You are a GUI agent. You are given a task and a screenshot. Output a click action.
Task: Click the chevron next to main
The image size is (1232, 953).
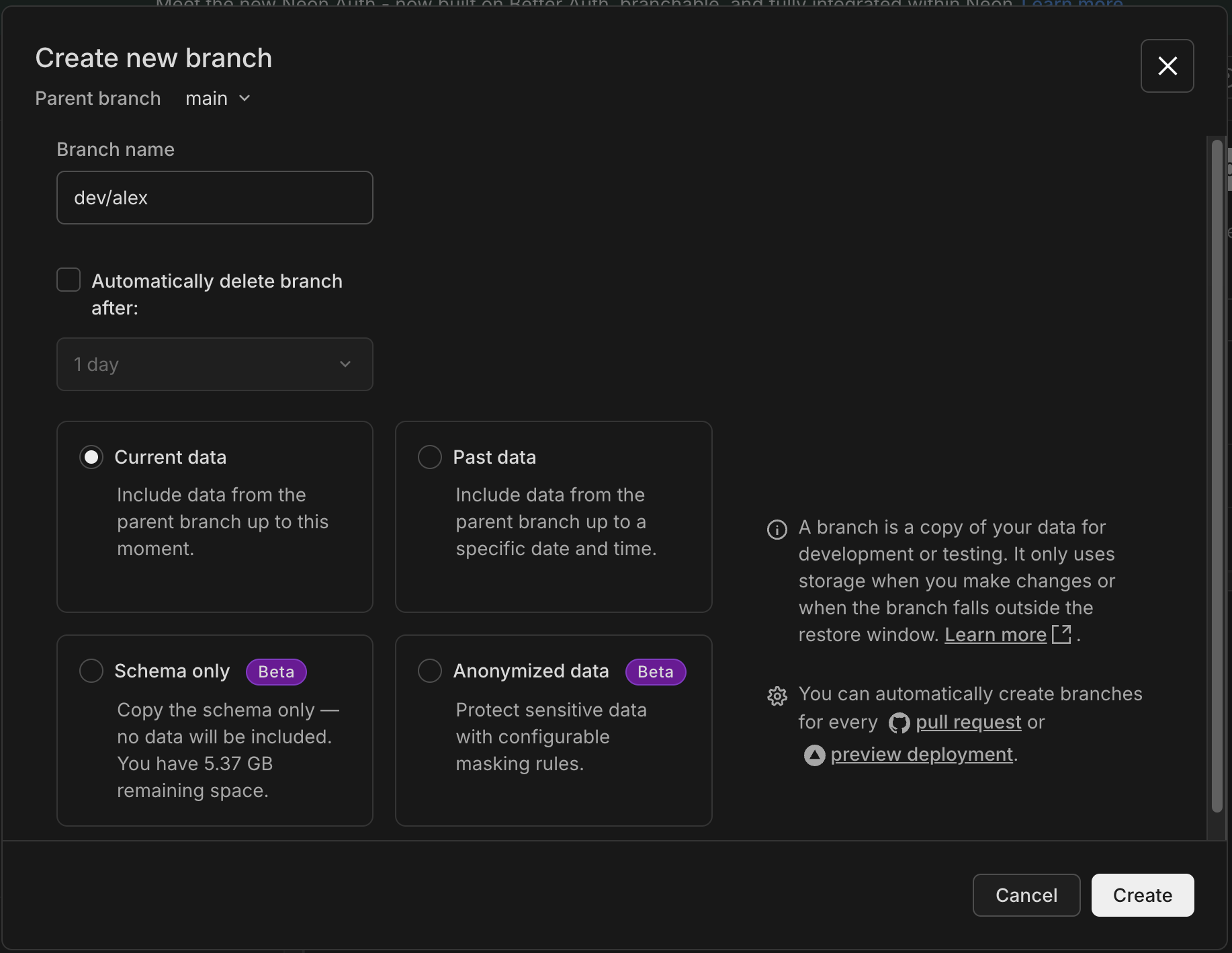coord(245,98)
